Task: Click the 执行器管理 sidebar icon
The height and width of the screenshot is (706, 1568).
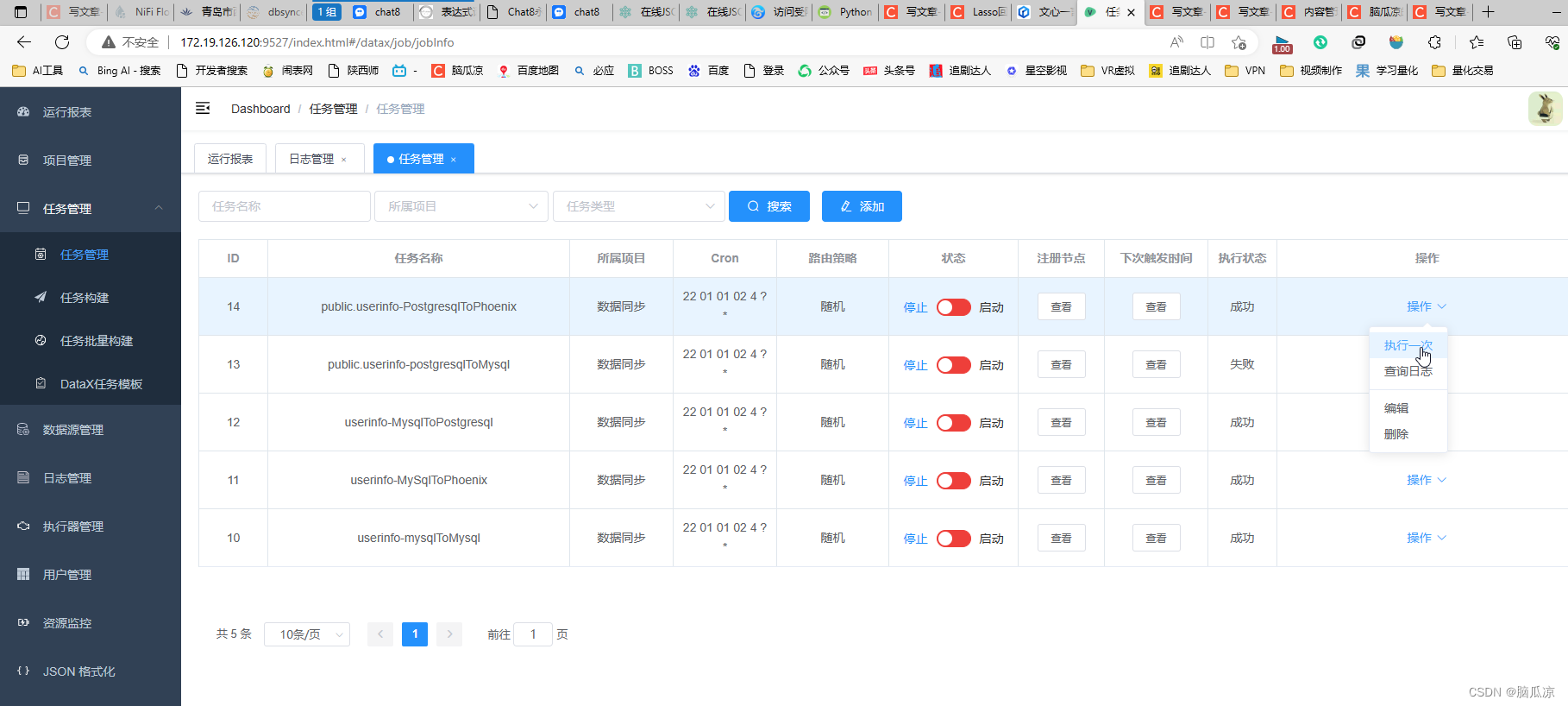Action: pyautogui.click(x=23, y=526)
